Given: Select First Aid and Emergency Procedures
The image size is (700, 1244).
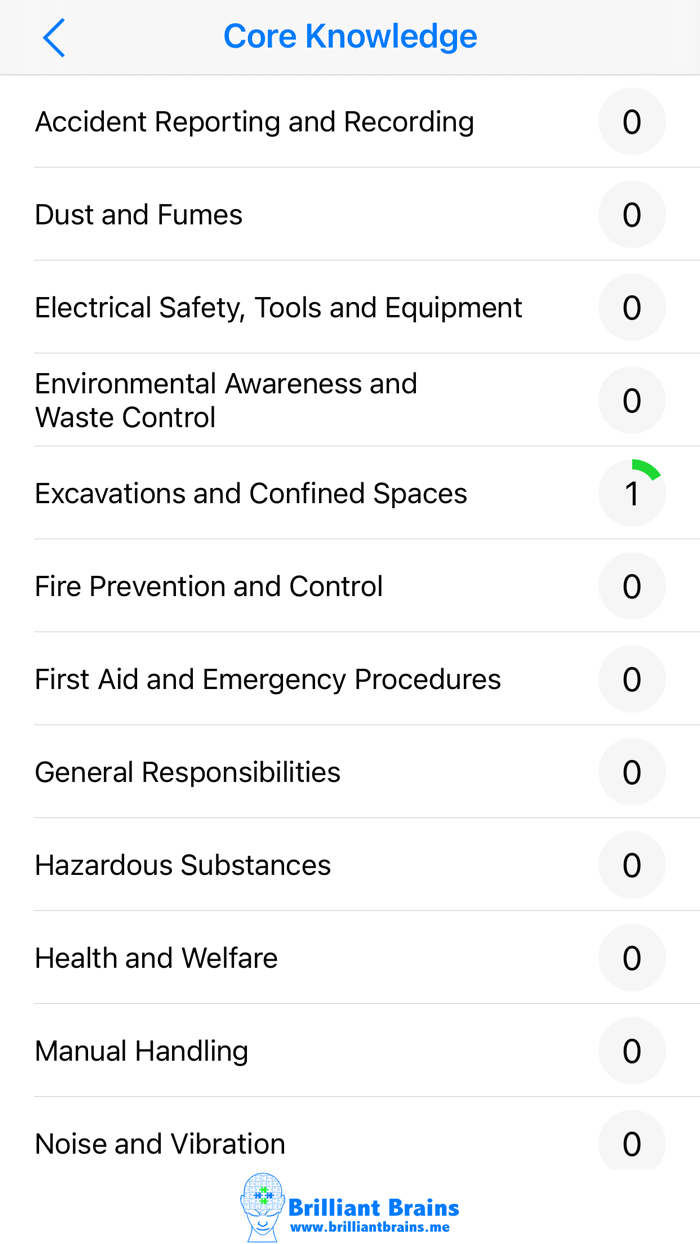Looking at the screenshot, I should (x=268, y=679).
